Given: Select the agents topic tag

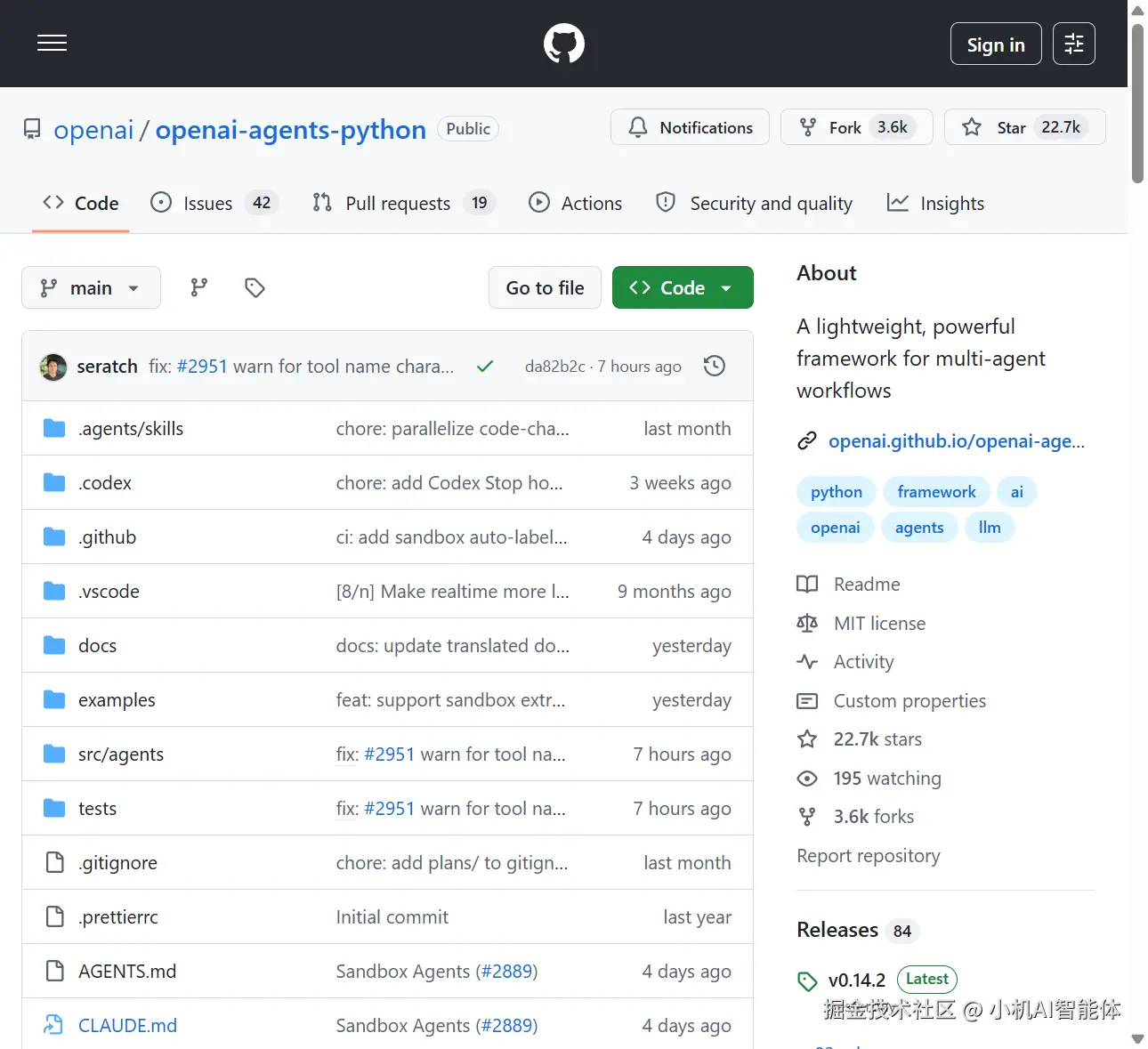Looking at the screenshot, I should point(919,527).
